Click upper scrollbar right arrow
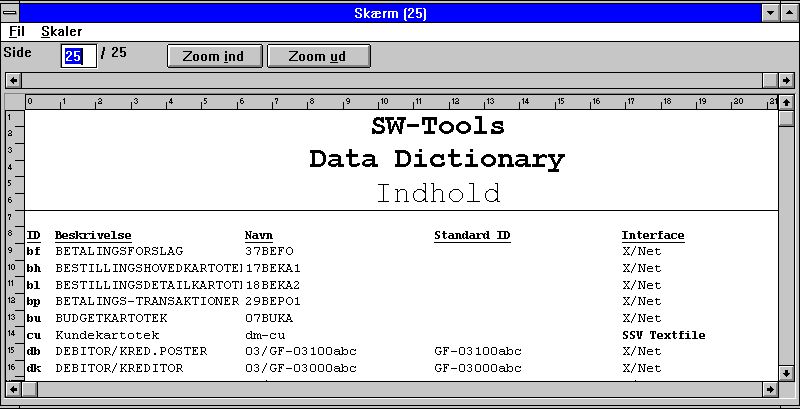 [x=786, y=80]
